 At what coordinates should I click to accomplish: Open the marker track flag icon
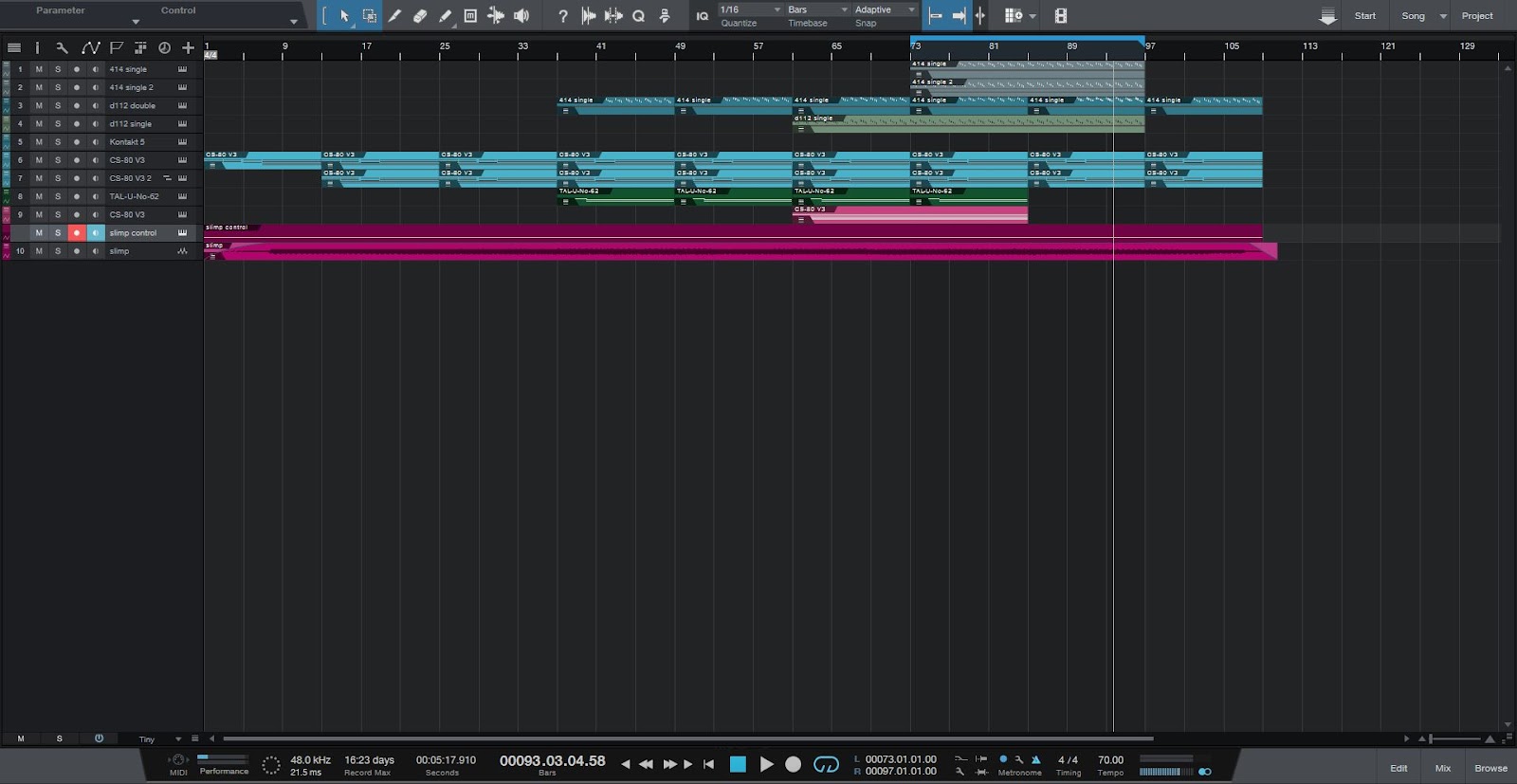[116, 47]
